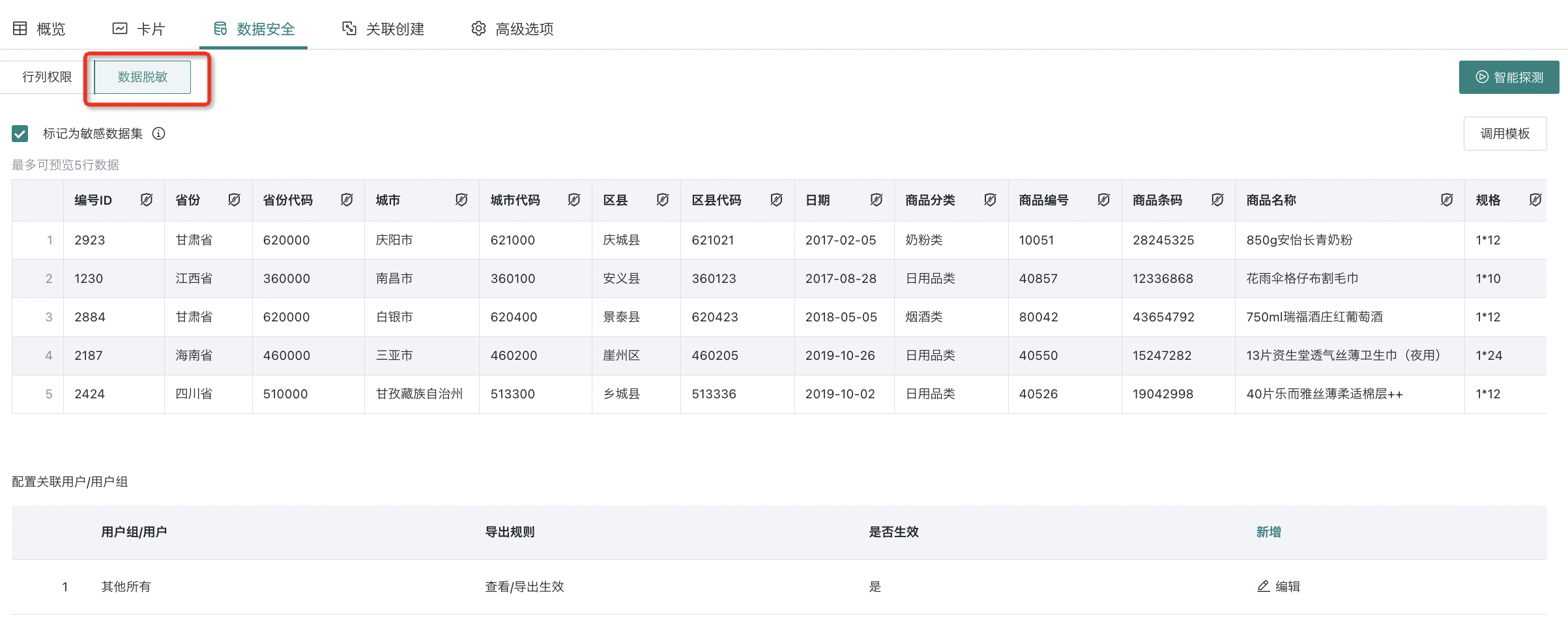Screen dimensions: 1568x631
Task: Click info icon beside 标记为敏感数据集
Action: (158, 134)
